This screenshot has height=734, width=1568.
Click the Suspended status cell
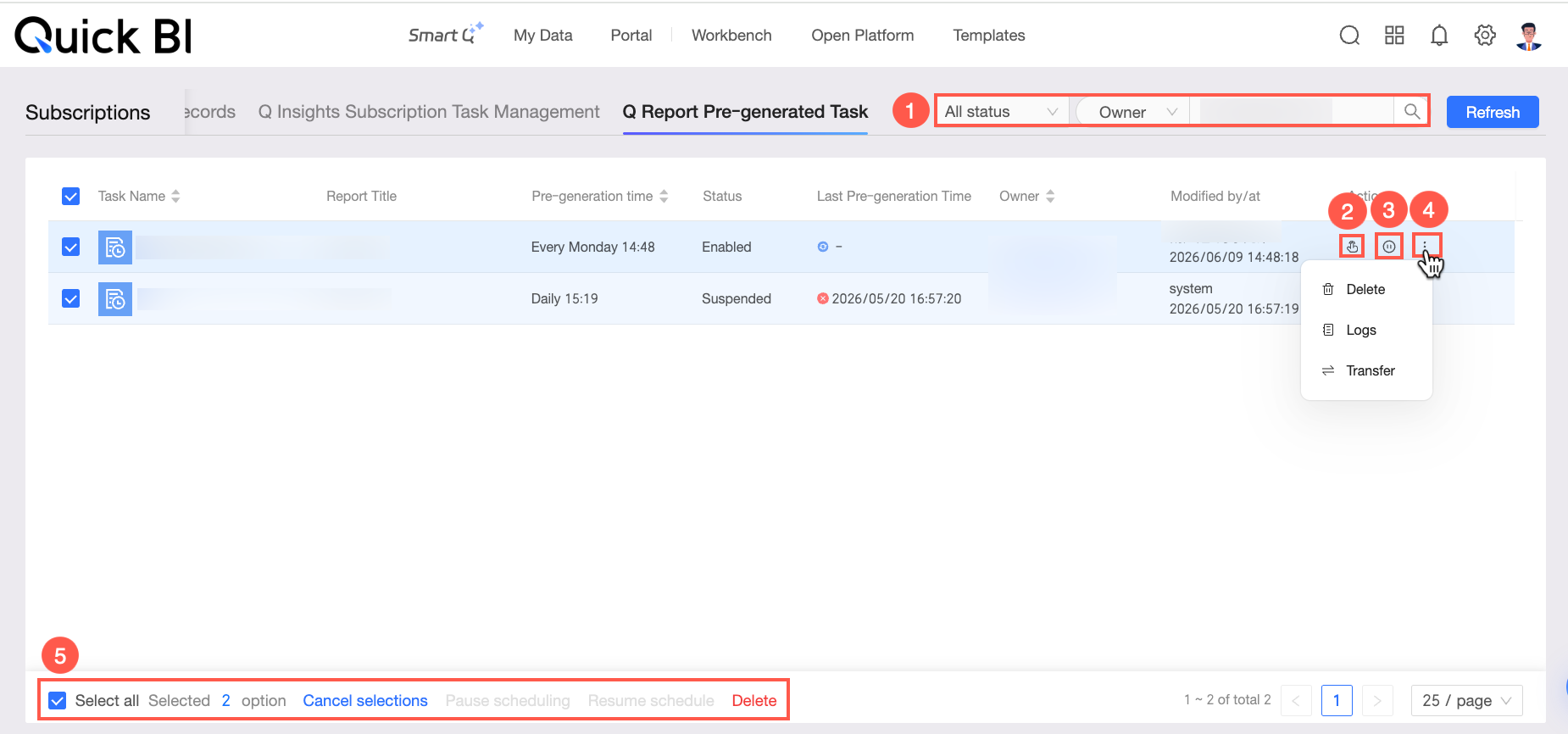pos(737,298)
